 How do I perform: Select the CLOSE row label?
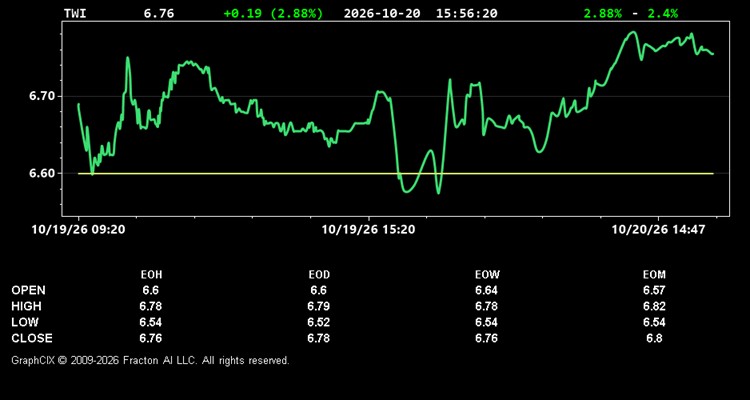tap(32, 338)
